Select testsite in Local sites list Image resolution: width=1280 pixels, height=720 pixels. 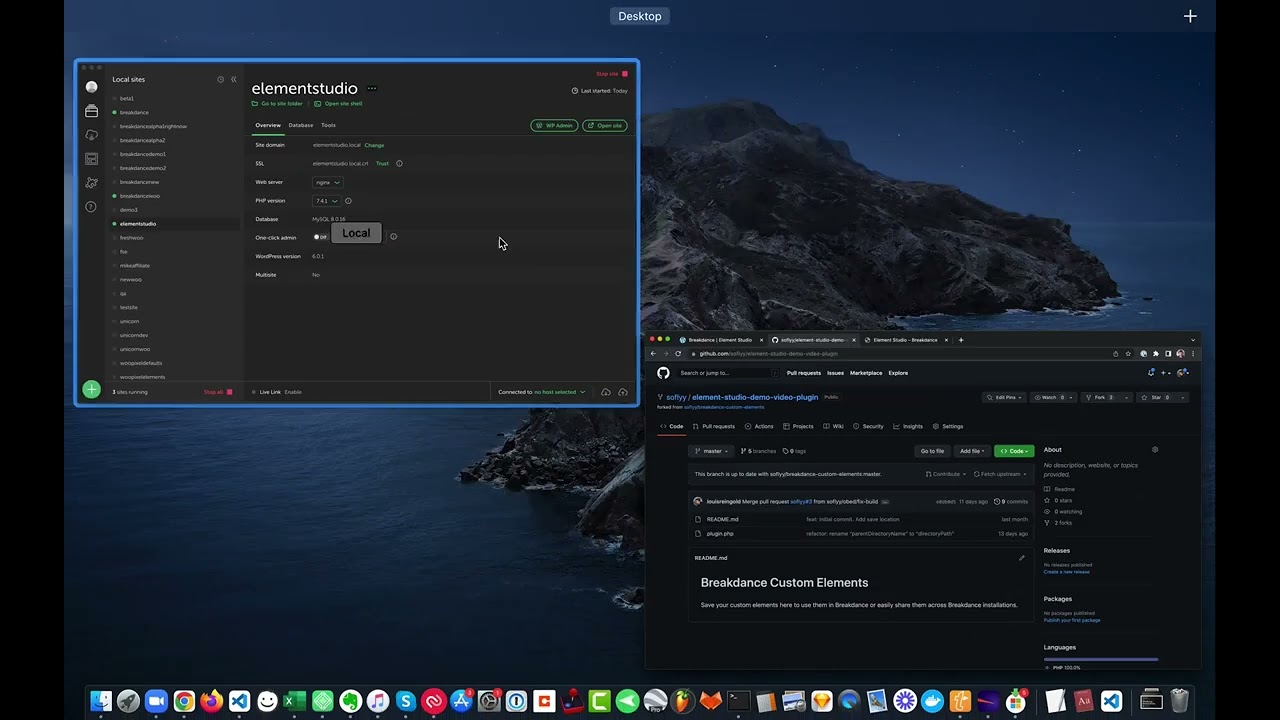click(129, 307)
